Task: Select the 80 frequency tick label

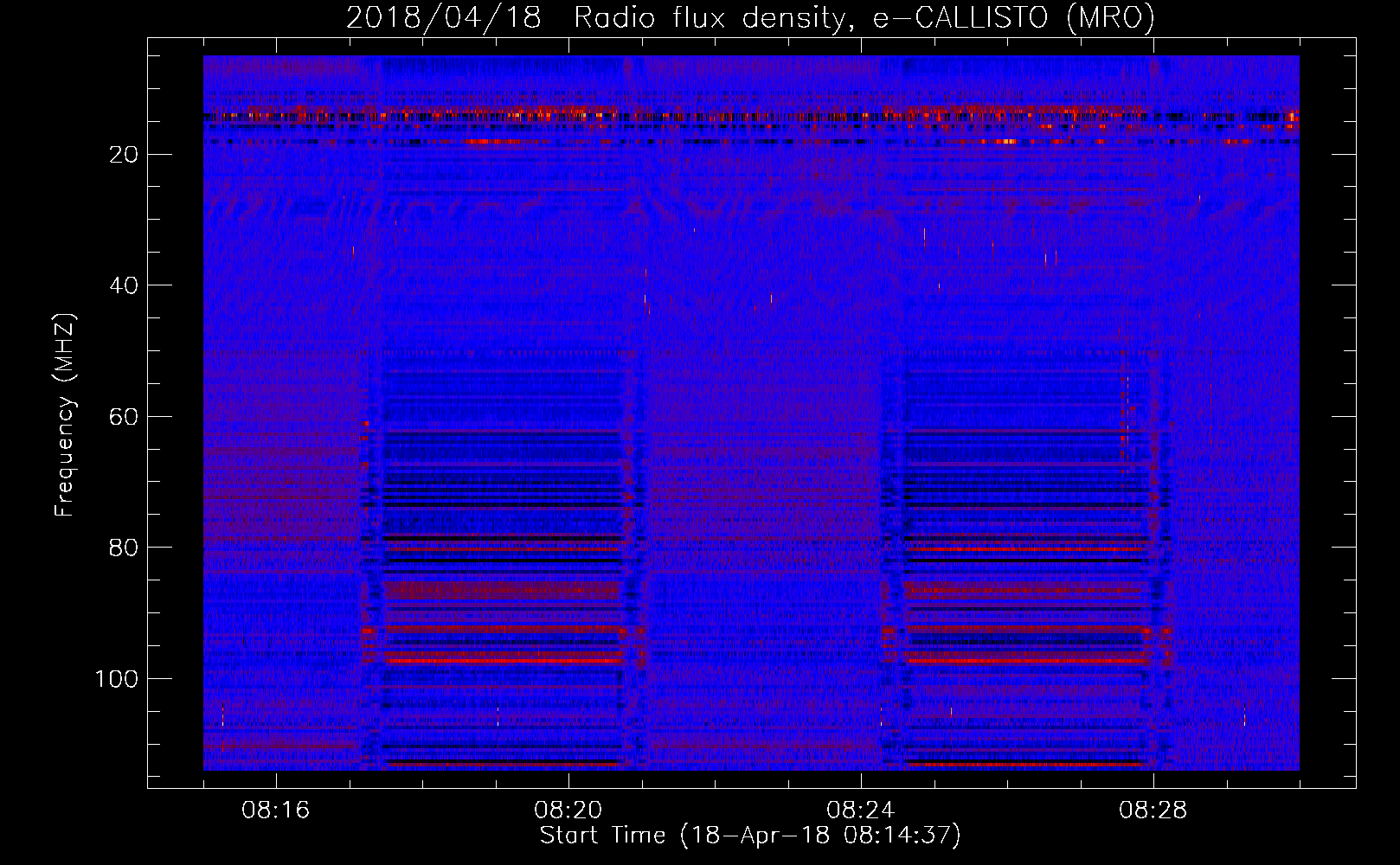Action: click(x=125, y=548)
